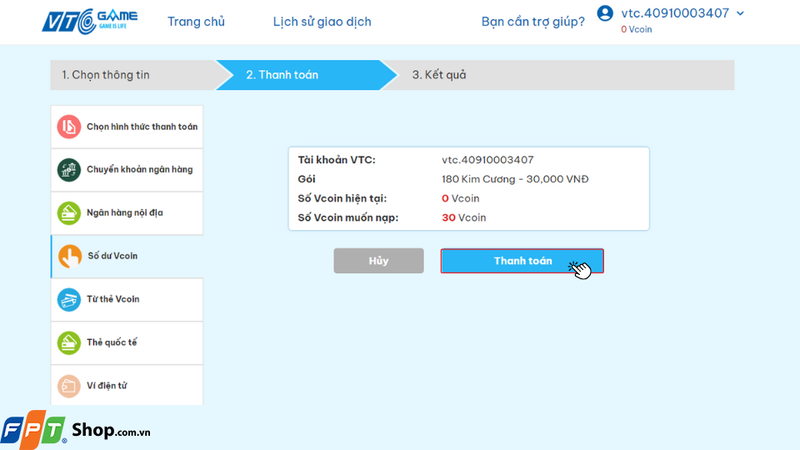Select Ví điện tử option

[127, 385]
